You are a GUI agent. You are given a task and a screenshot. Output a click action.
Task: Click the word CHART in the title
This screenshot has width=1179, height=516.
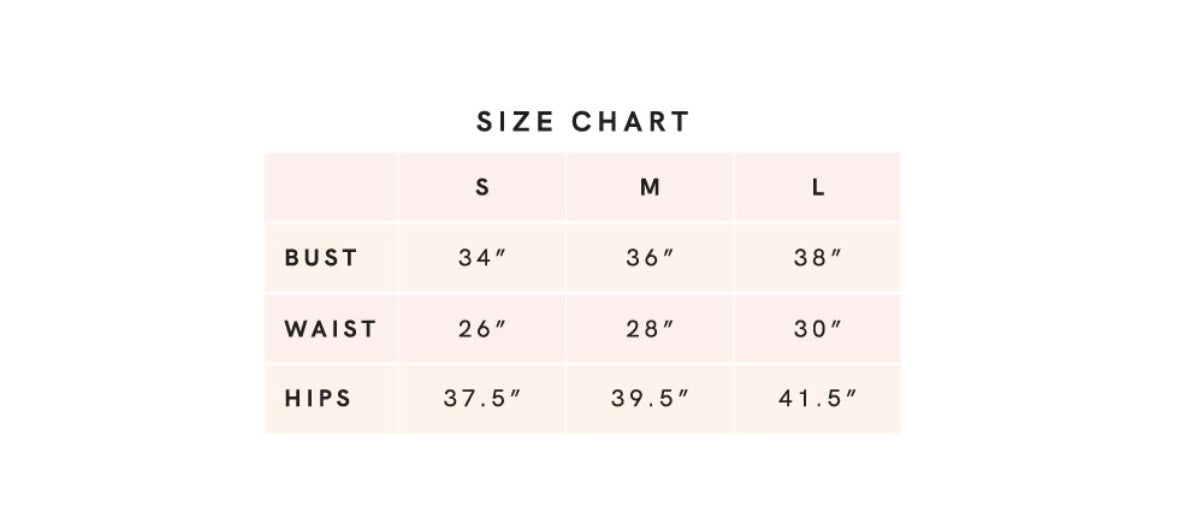click(630, 122)
